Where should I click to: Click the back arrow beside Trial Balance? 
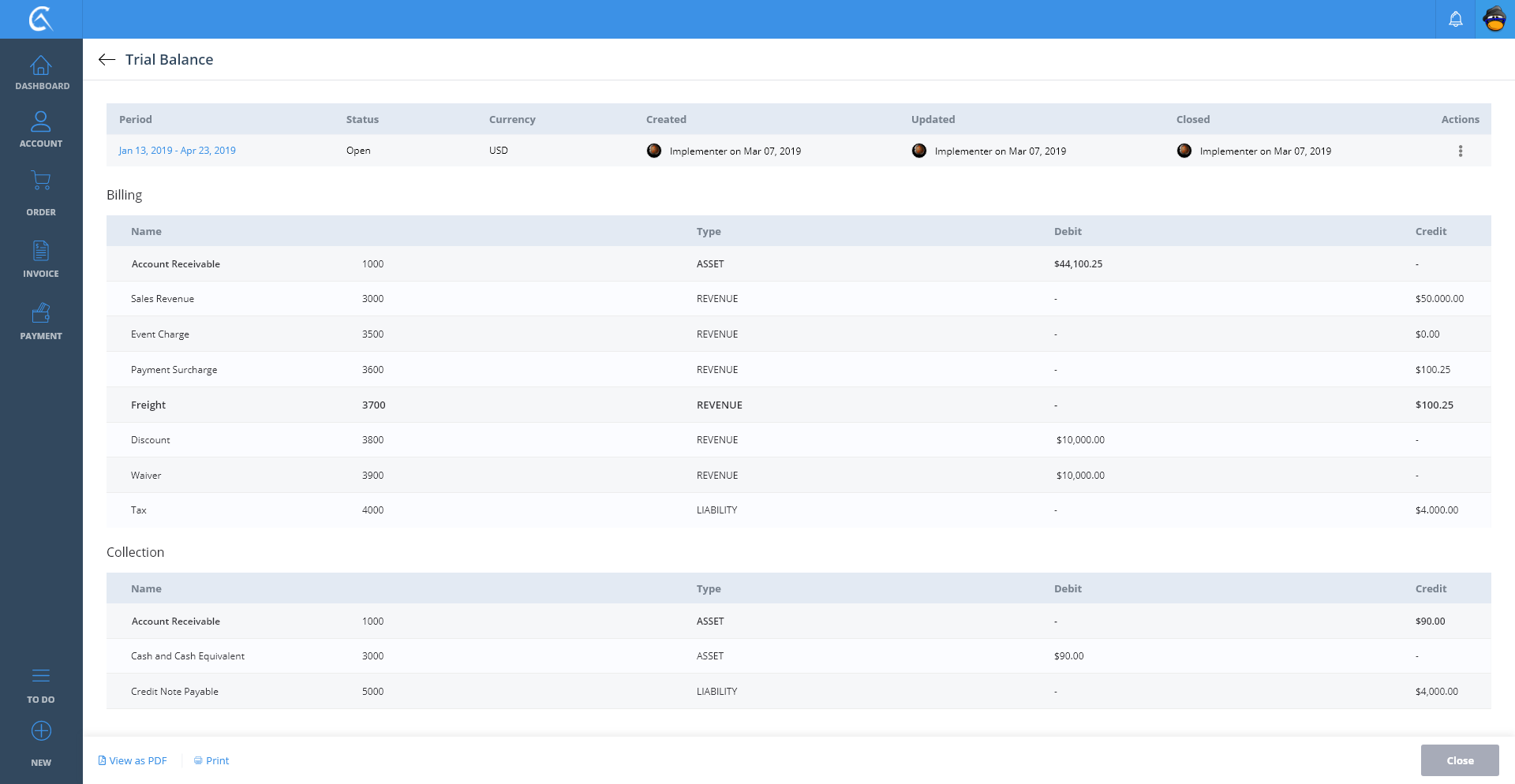pyautogui.click(x=107, y=60)
